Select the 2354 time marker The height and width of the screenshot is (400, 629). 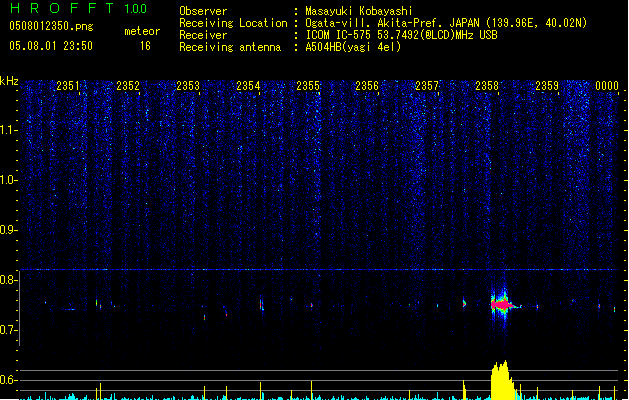[x=248, y=86]
